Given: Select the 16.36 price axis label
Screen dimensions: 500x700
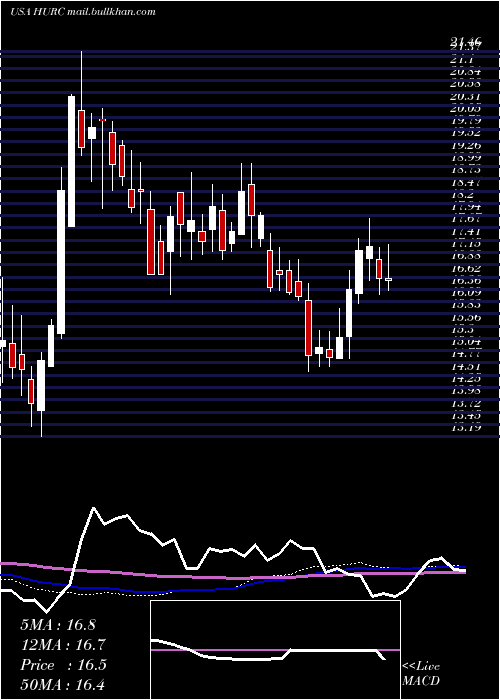Looking at the screenshot, I should tap(466, 280).
